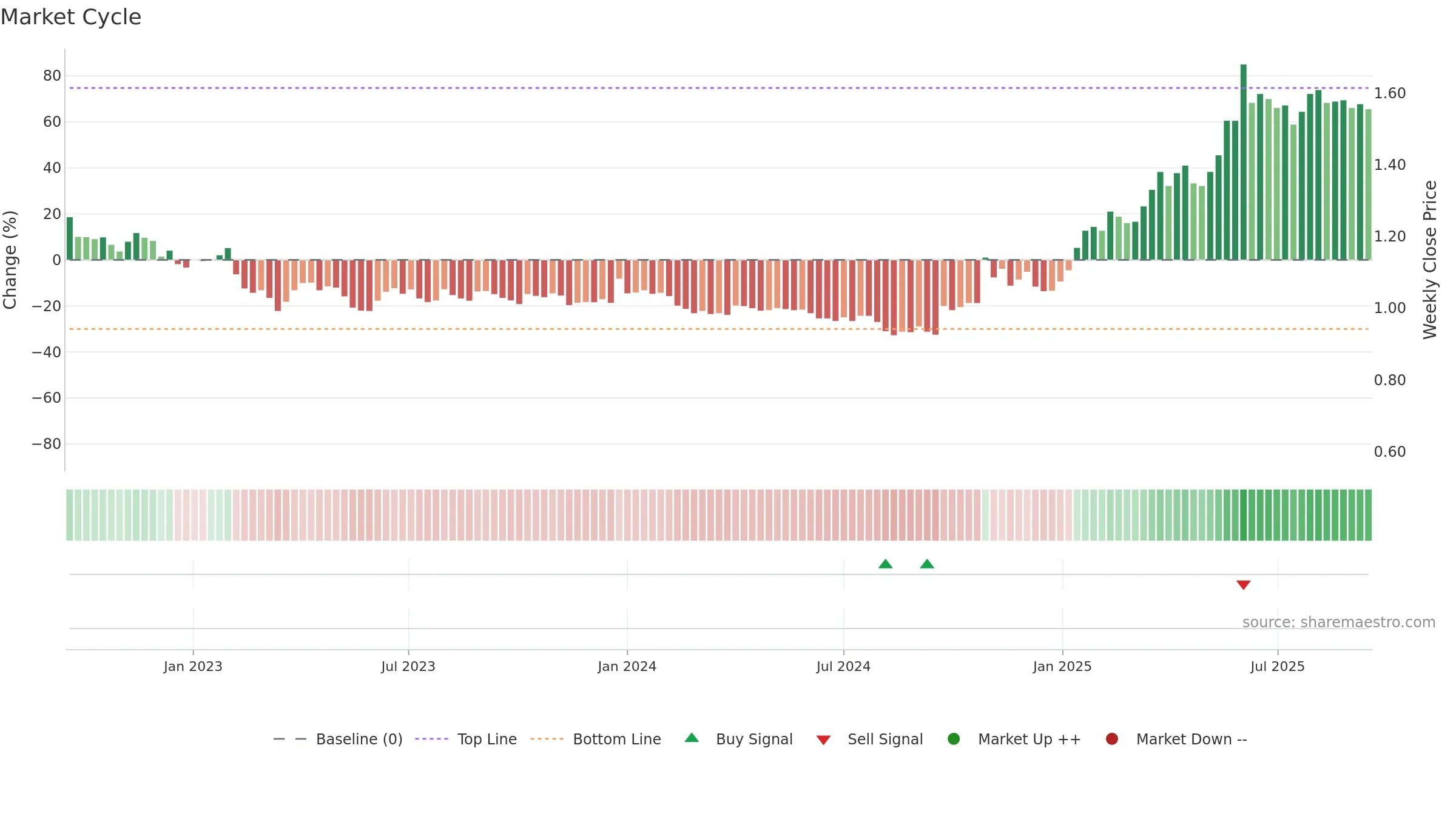
Task: Click the 80 tick on left axis
Action: [x=52, y=76]
